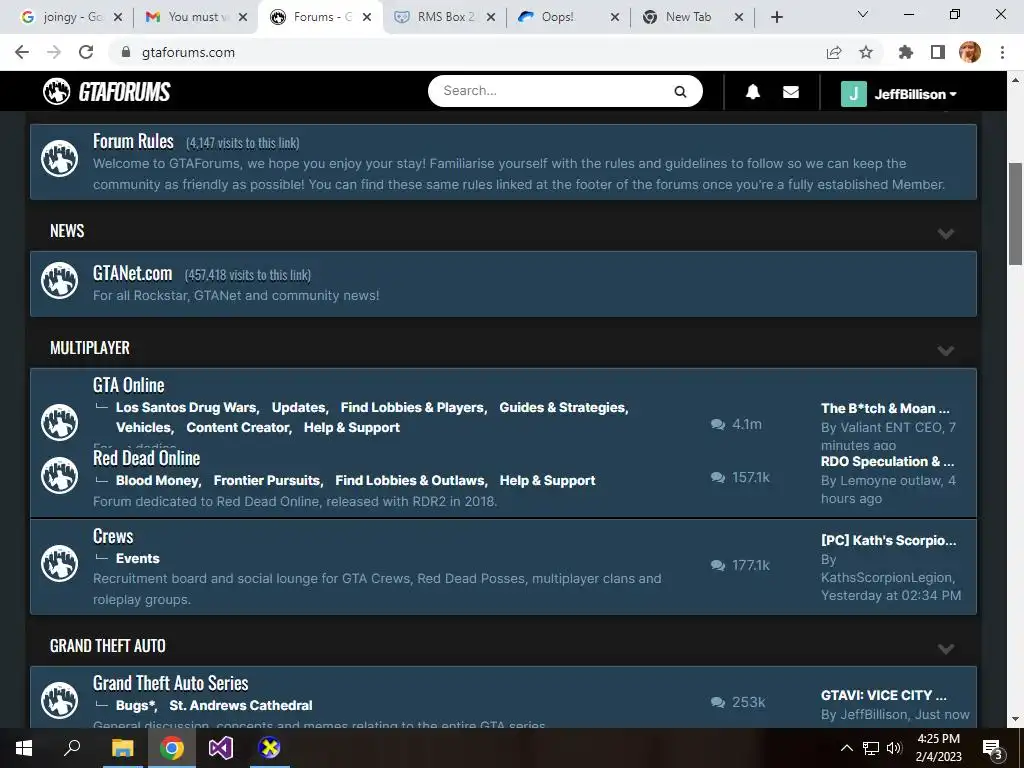Open Visual Studio from taskbar
Screen dimensions: 1024x768
(221, 748)
